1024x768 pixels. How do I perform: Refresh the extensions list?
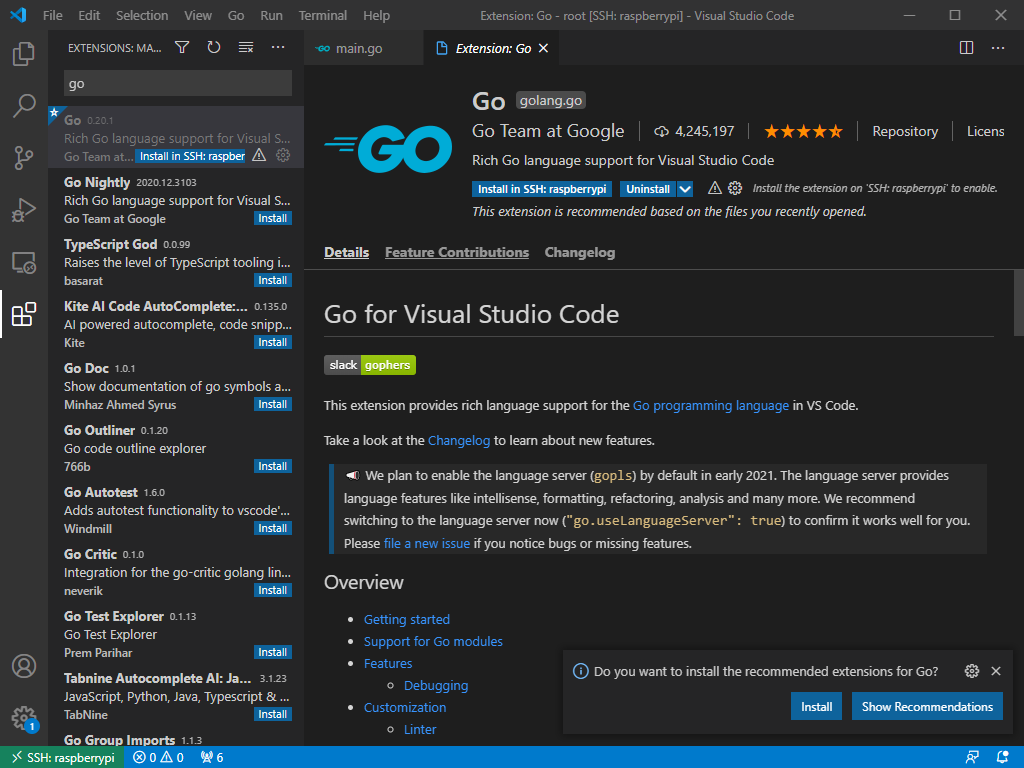pos(214,47)
